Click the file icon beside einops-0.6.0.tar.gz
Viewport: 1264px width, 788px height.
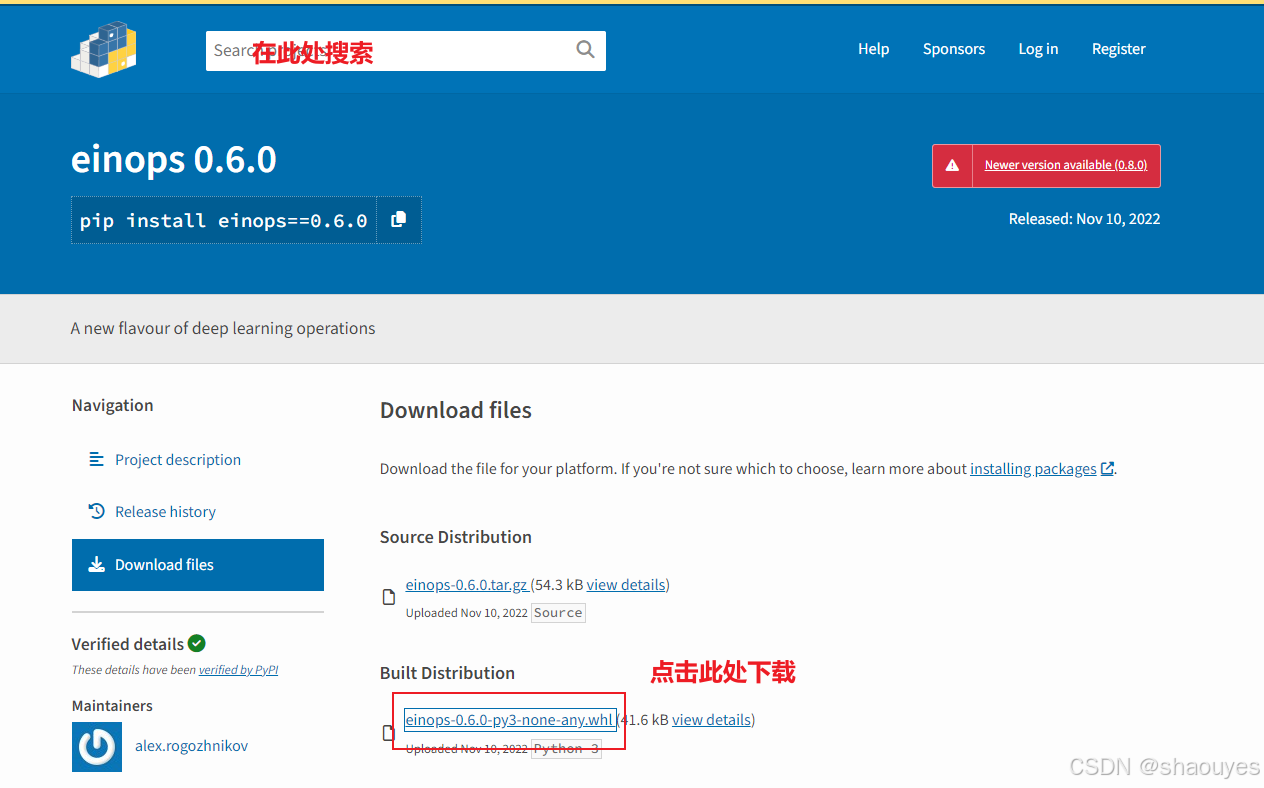[389, 598]
